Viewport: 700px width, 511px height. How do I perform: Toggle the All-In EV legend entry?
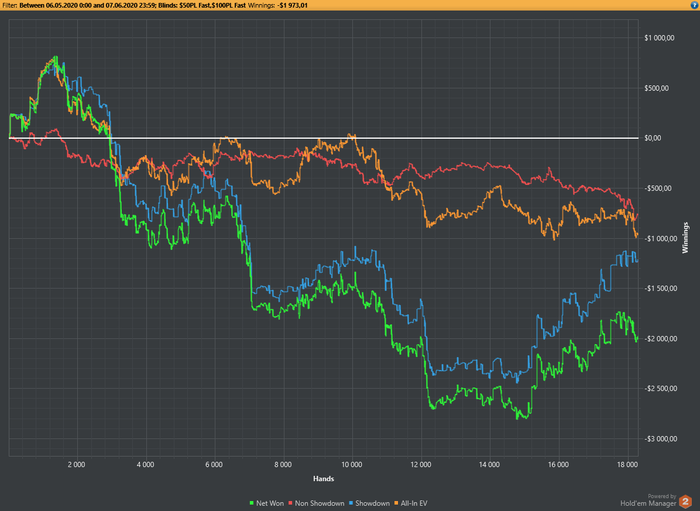click(410, 503)
